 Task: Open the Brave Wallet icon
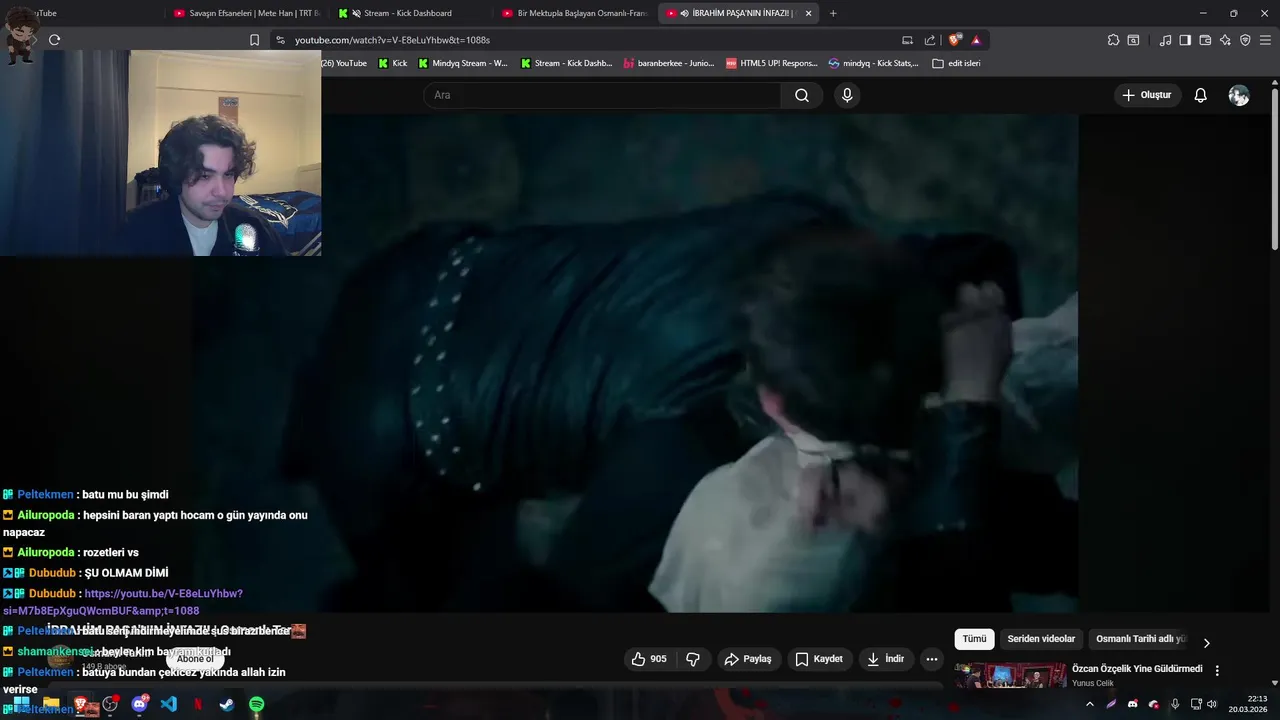point(1205,40)
